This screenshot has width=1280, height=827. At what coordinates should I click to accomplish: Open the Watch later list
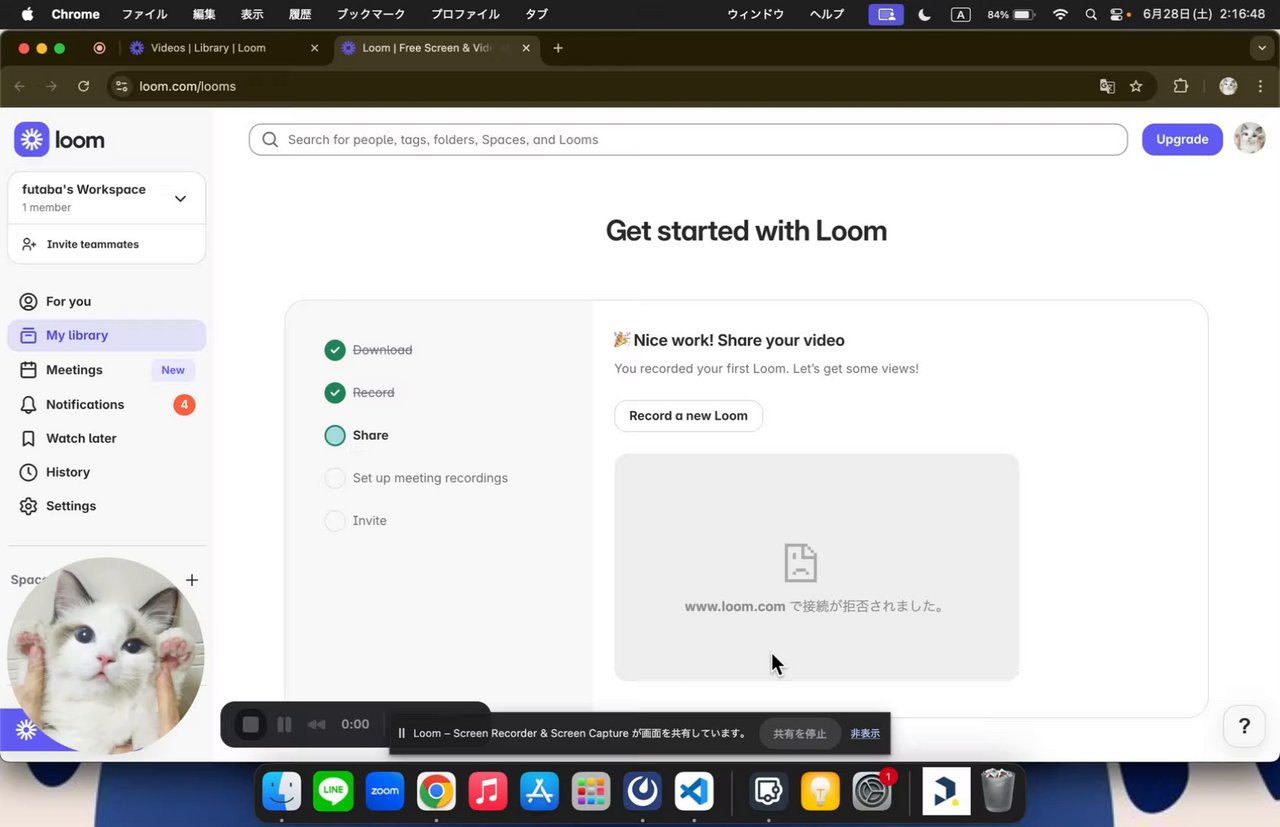106,438
